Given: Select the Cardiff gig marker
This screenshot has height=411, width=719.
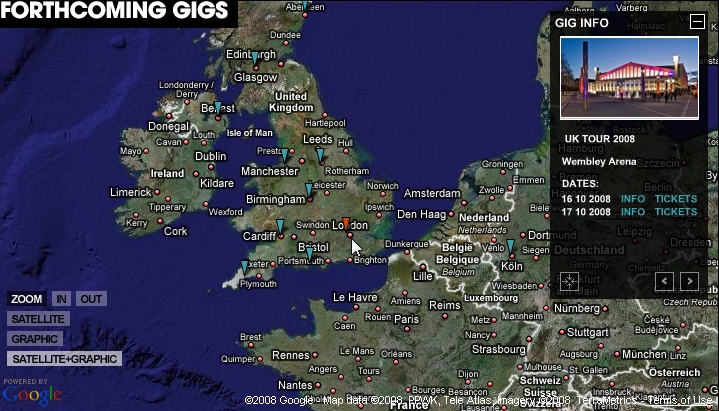Looking at the screenshot, I should [280, 226].
